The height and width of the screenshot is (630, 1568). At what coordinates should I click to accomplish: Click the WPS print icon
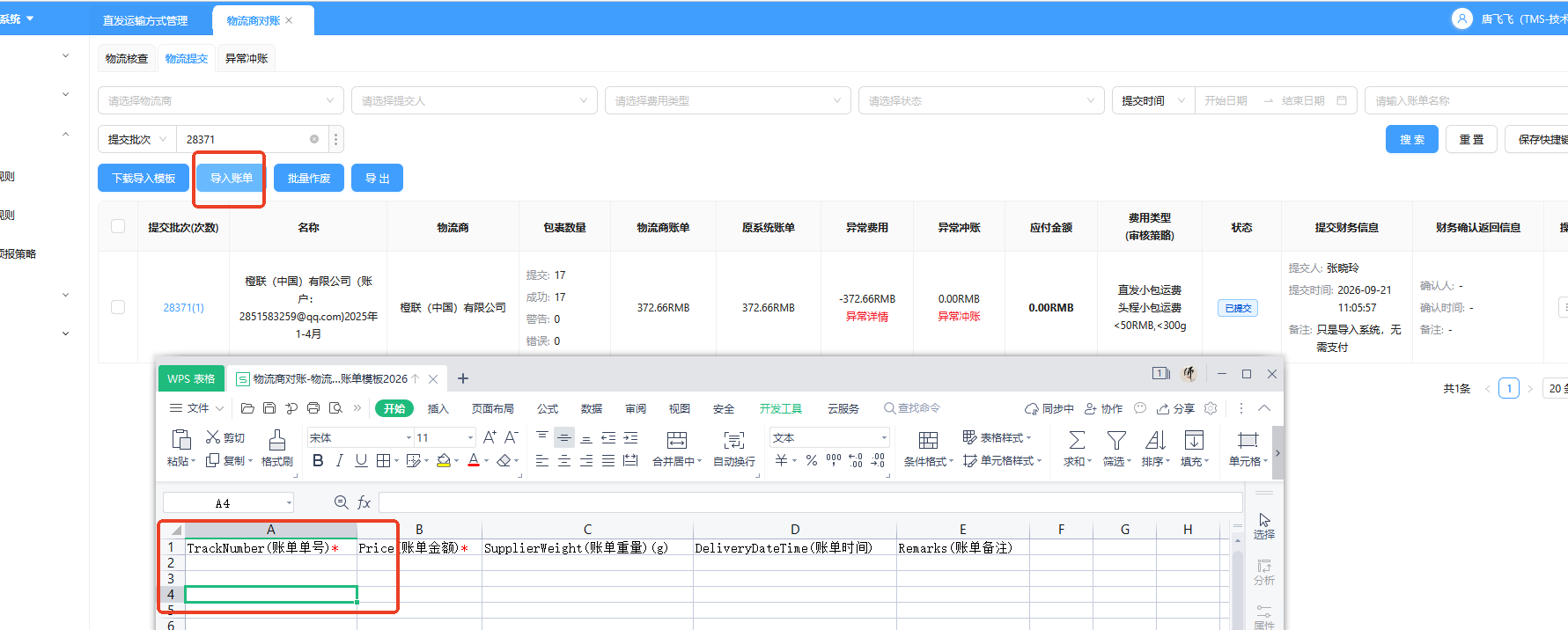(313, 408)
